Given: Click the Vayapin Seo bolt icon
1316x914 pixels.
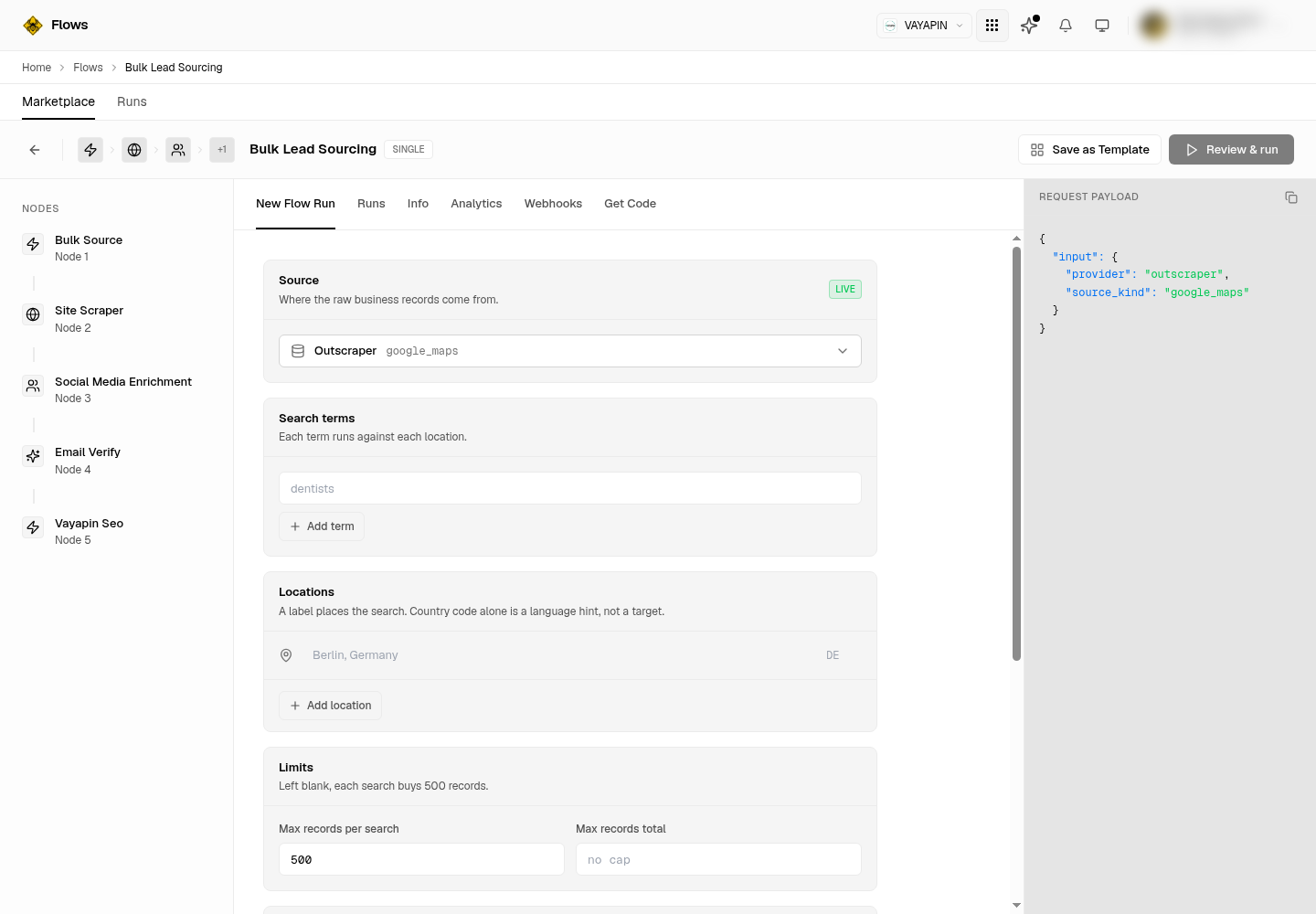Looking at the screenshot, I should [x=33, y=527].
